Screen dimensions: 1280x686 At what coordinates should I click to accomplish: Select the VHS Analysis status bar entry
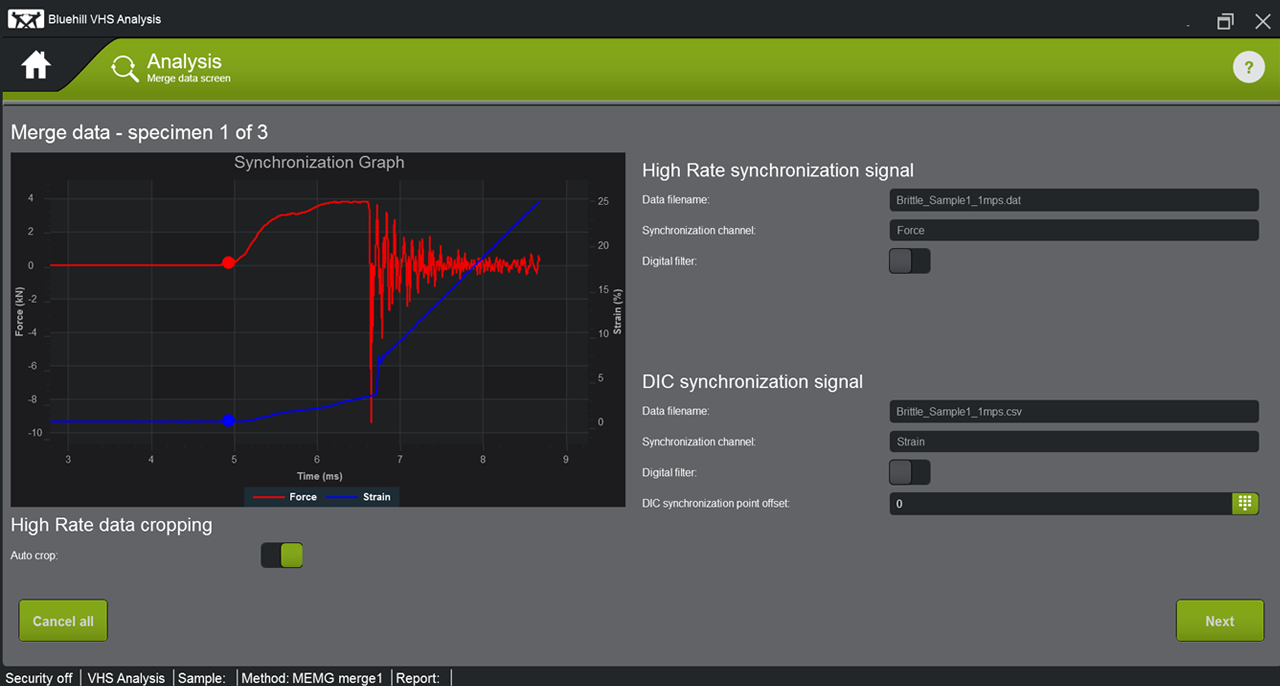pyautogui.click(x=125, y=678)
